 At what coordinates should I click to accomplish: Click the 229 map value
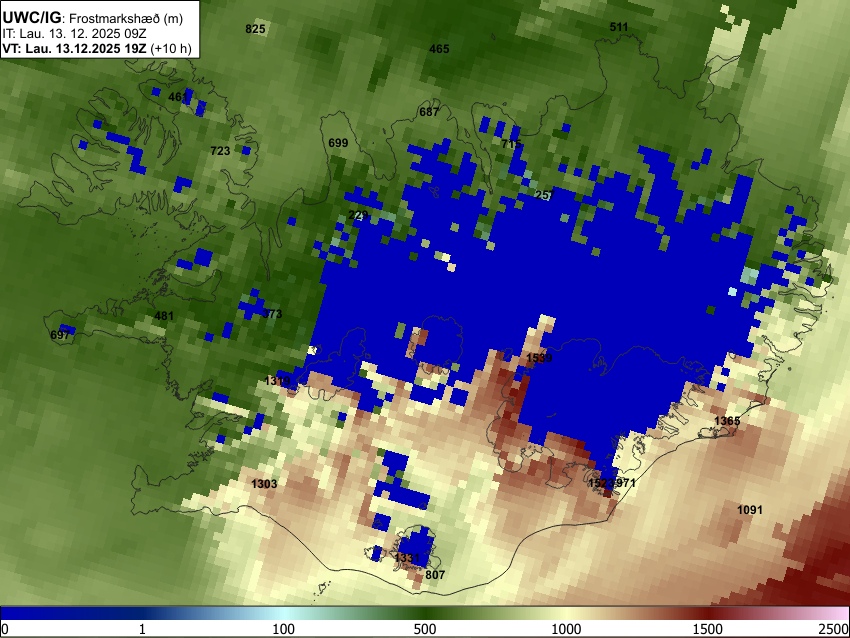pos(358,215)
